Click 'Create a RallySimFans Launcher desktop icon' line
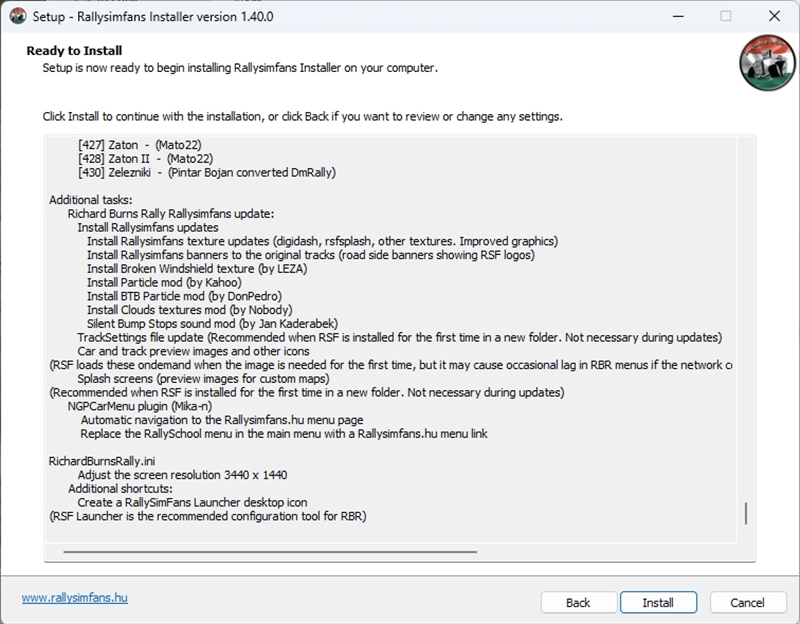The height and width of the screenshot is (624, 800). tap(192, 502)
